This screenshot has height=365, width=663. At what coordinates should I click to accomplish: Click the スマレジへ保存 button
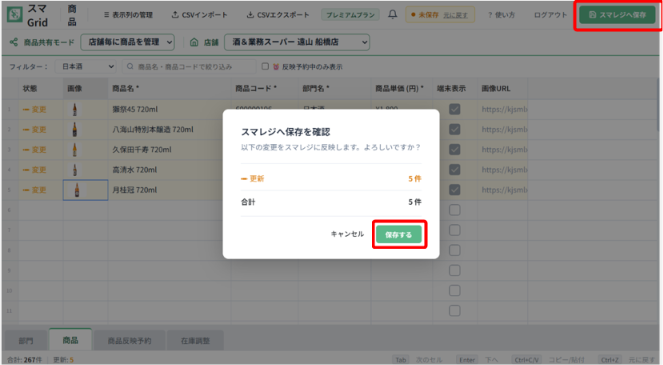[x=617, y=15]
